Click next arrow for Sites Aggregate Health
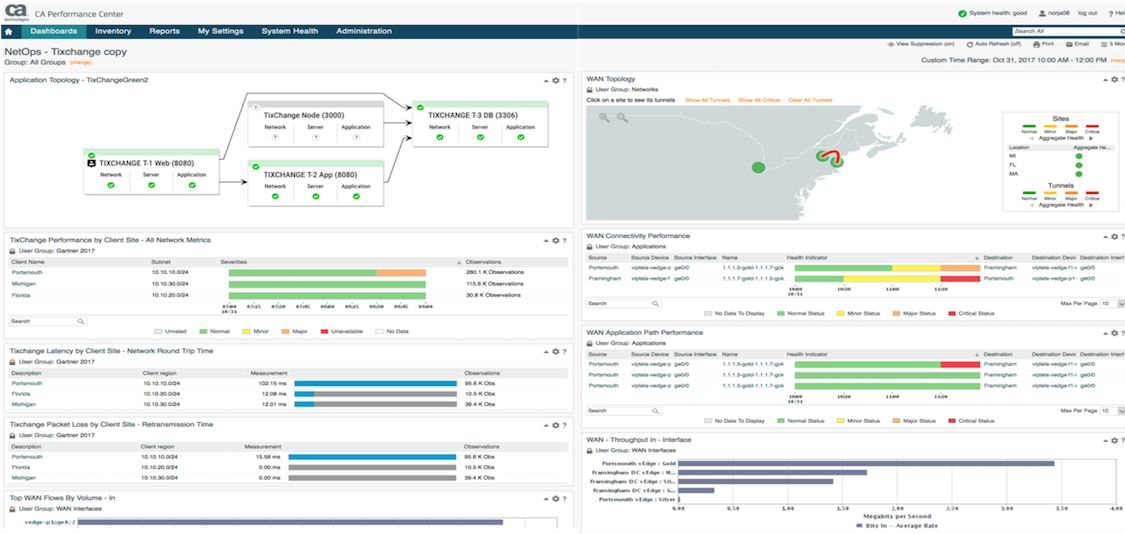The image size is (1125, 534). coord(1091,138)
